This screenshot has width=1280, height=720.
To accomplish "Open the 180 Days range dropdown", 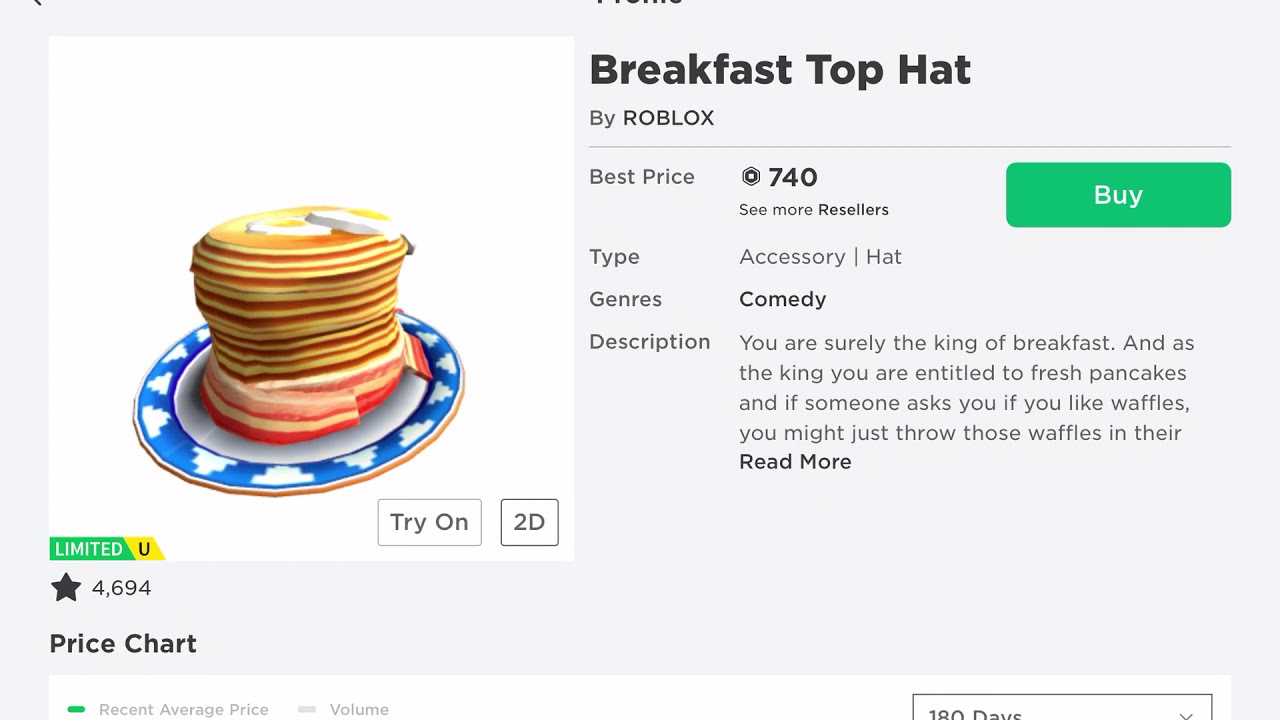I will [x=1061, y=708].
